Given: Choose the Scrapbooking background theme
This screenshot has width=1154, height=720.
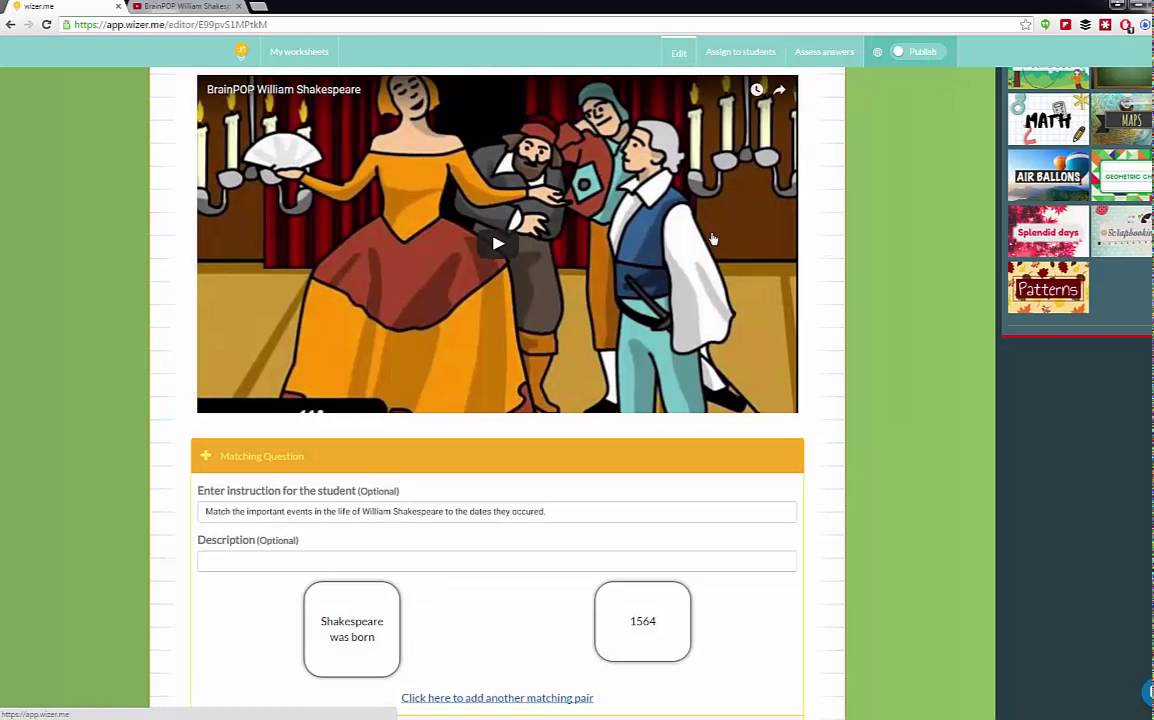Looking at the screenshot, I should click(1122, 231).
